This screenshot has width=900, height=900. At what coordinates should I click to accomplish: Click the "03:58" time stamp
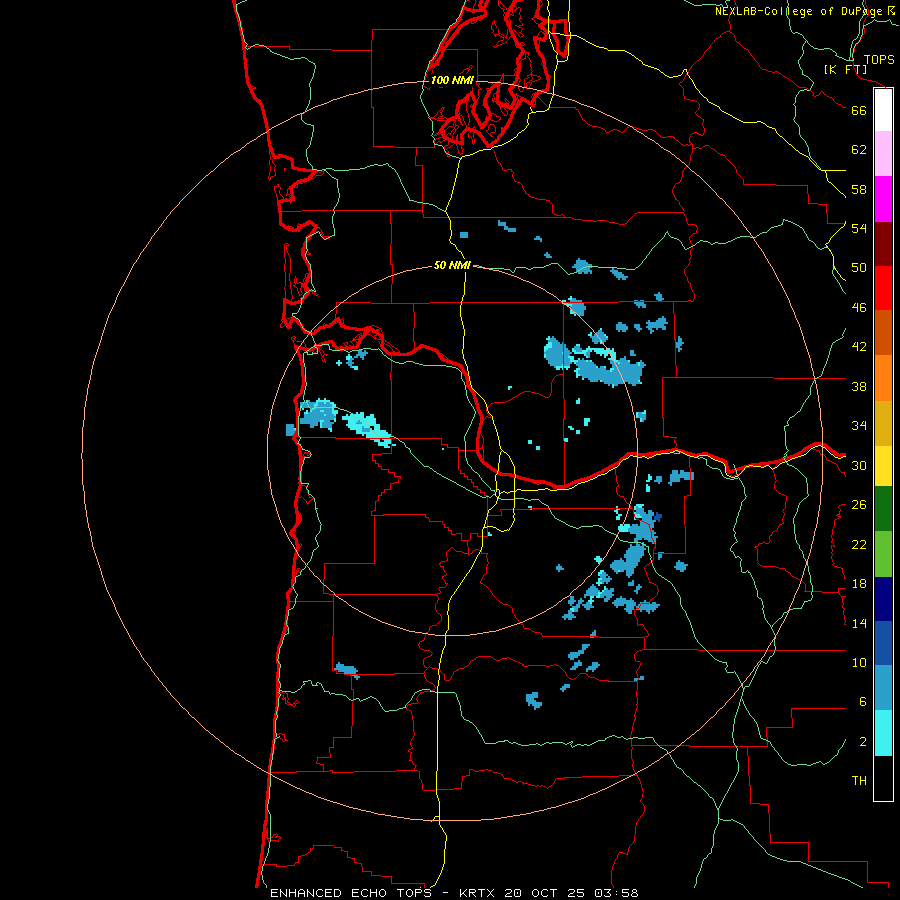coord(616,893)
